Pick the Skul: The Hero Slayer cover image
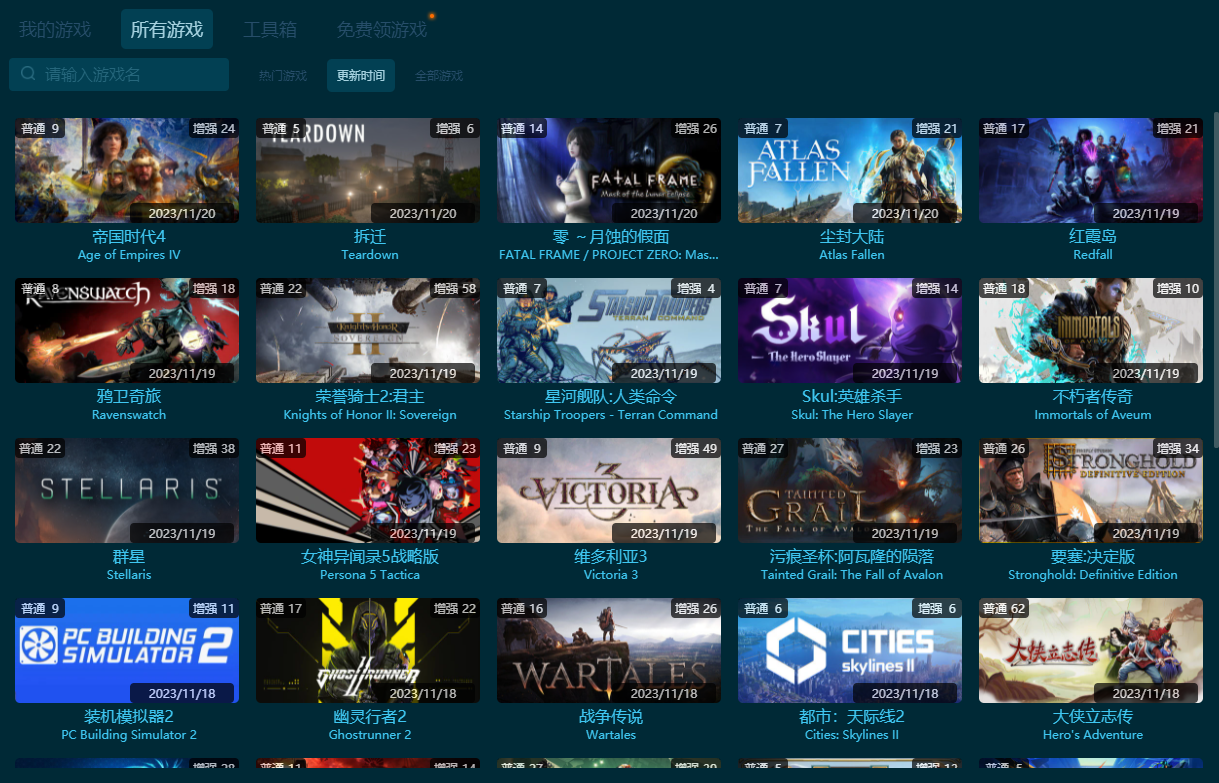Screen dimensions: 1219x783 point(850,330)
